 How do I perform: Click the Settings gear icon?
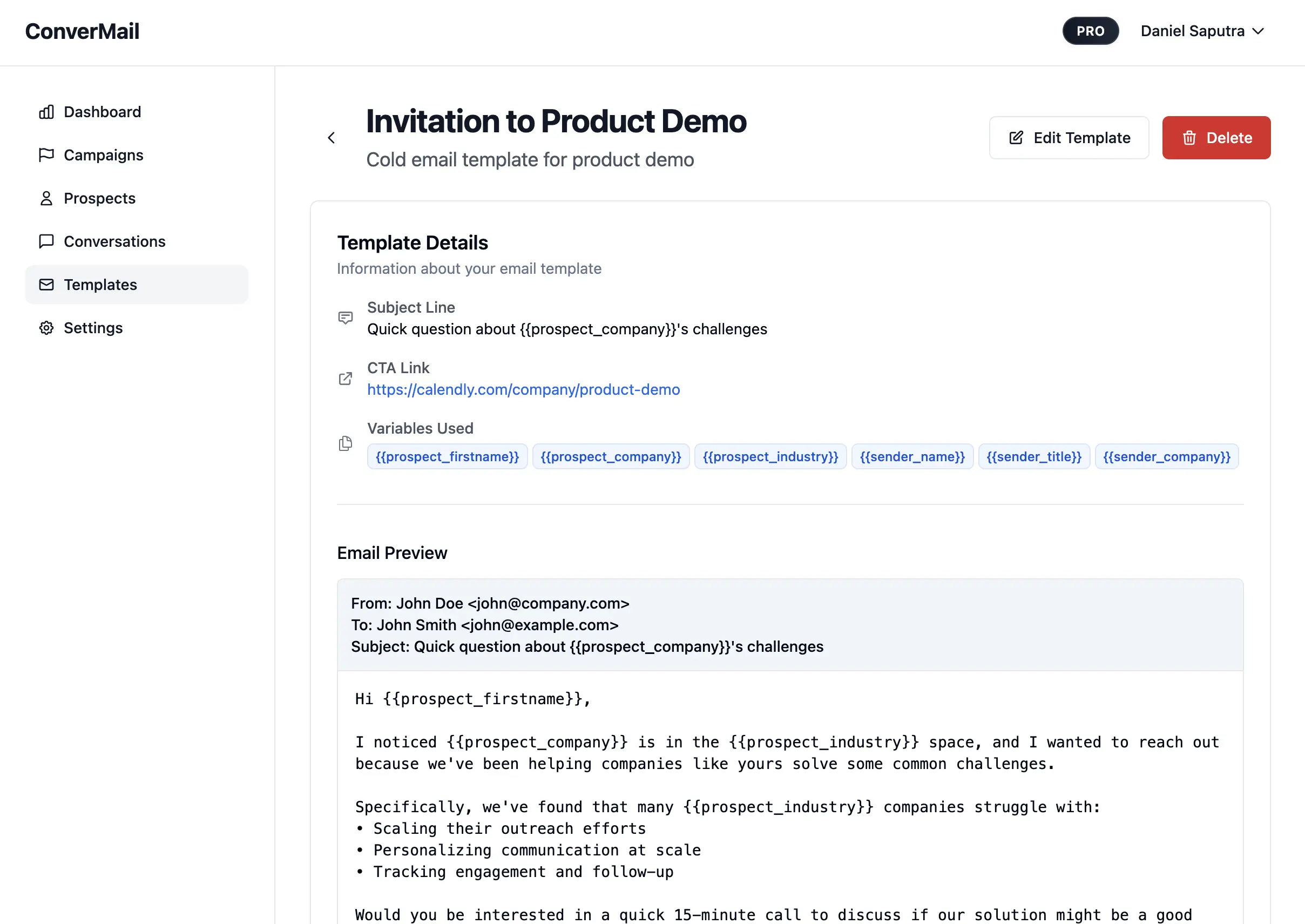[46, 328]
